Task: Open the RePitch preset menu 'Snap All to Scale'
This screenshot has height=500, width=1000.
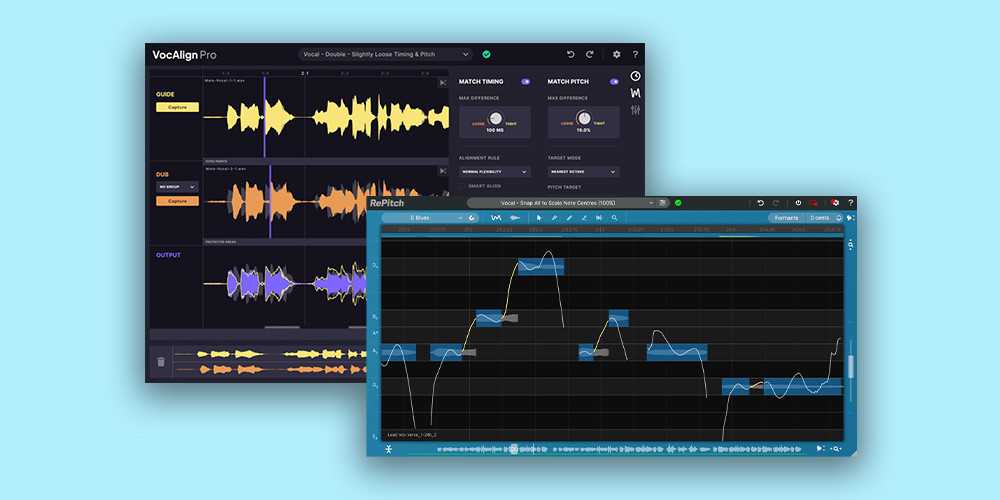Action: pyautogui.click(x=562, y=203)
